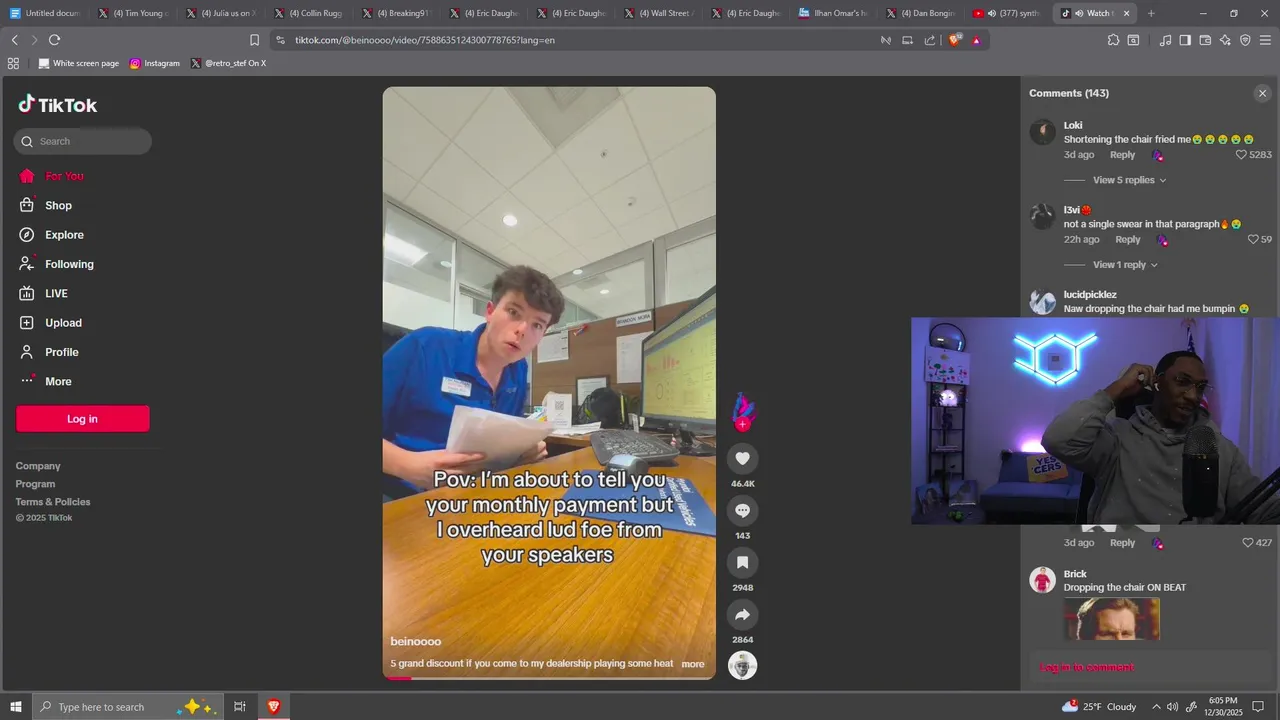
Task: Open the browser hamburger menu
Action: pos(1265,40)
